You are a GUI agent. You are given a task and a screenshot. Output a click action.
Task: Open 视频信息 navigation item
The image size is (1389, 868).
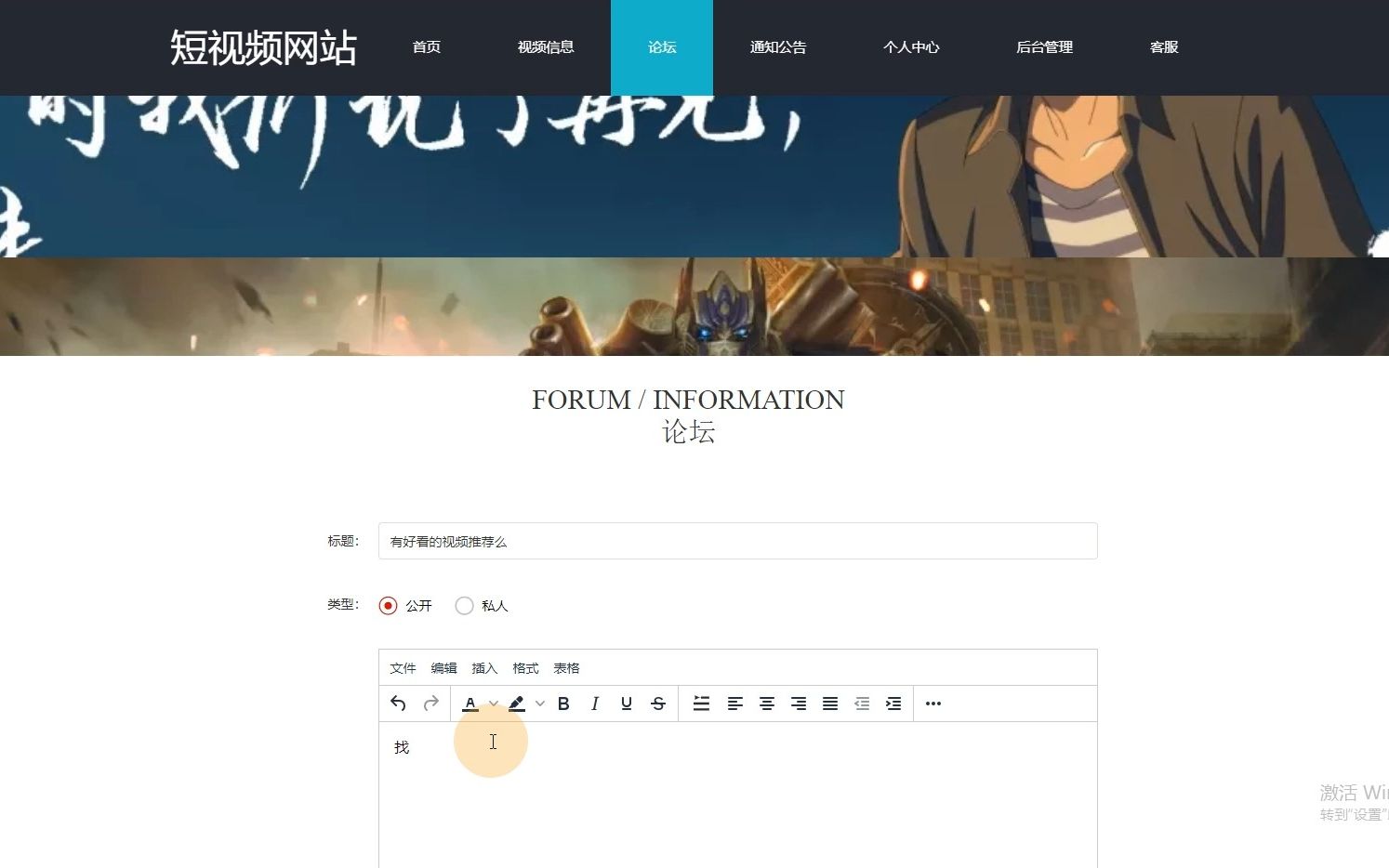546,47
